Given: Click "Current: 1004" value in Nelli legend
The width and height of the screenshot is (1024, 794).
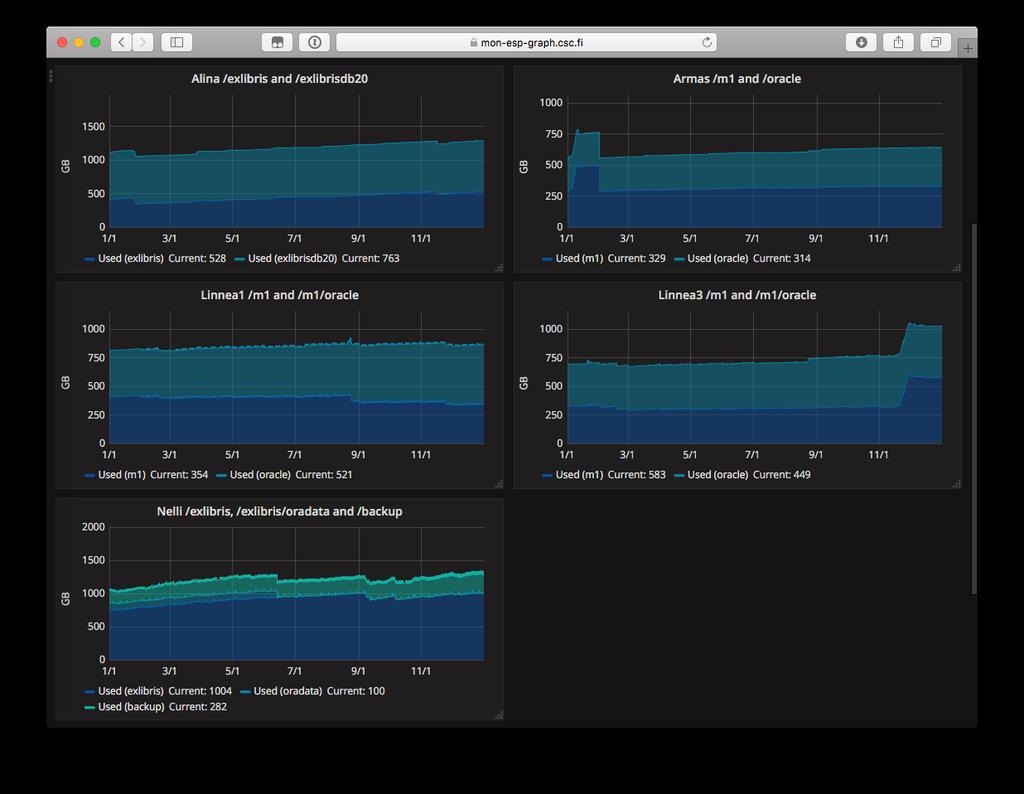Looking at the screenshot, I should [x=200, y=691].
